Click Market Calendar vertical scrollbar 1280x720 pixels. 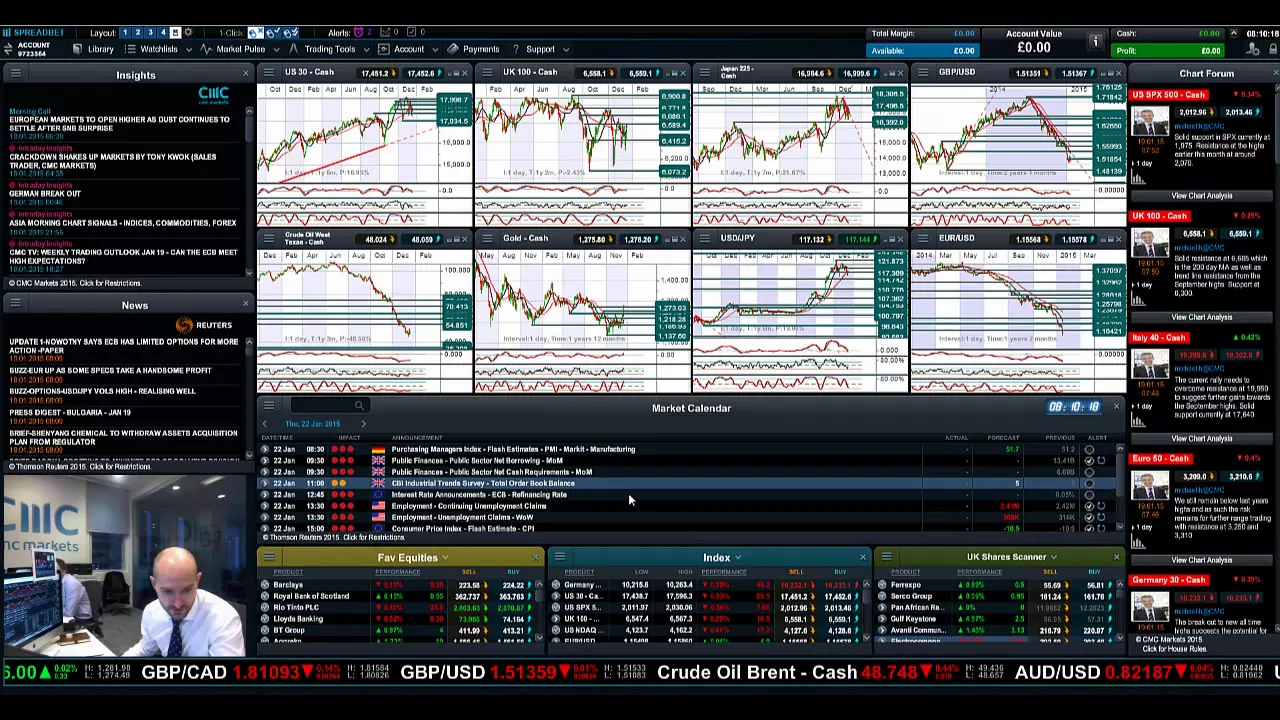point(1119,487)
